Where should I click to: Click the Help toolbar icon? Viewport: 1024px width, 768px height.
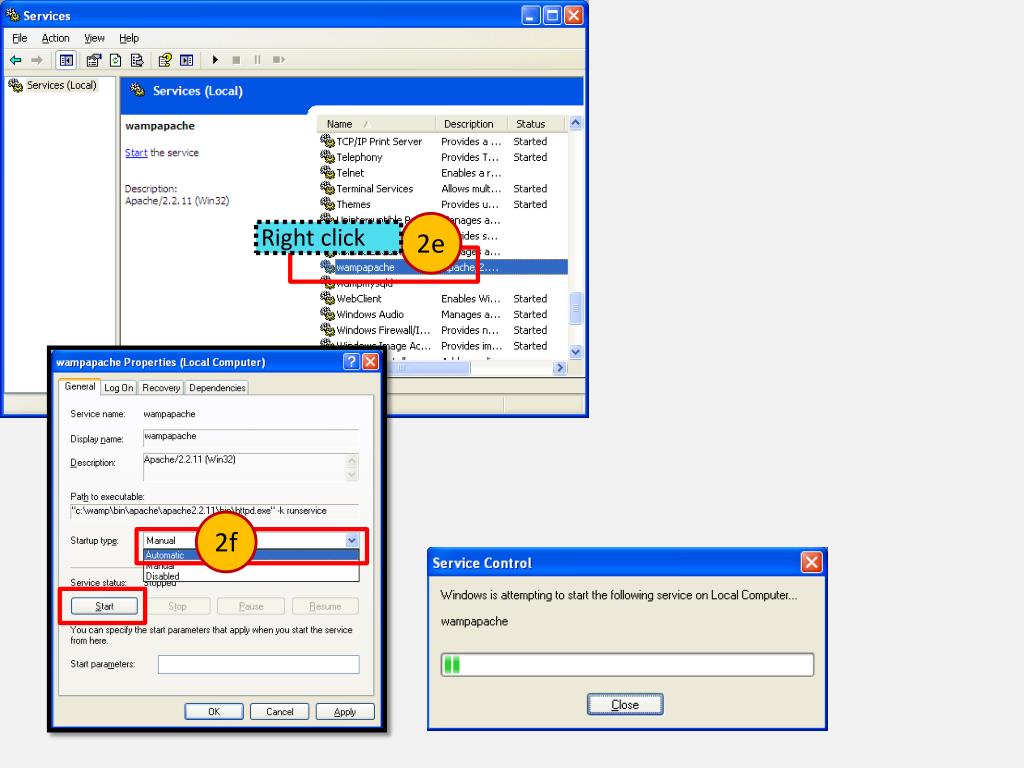coord(165,60)
